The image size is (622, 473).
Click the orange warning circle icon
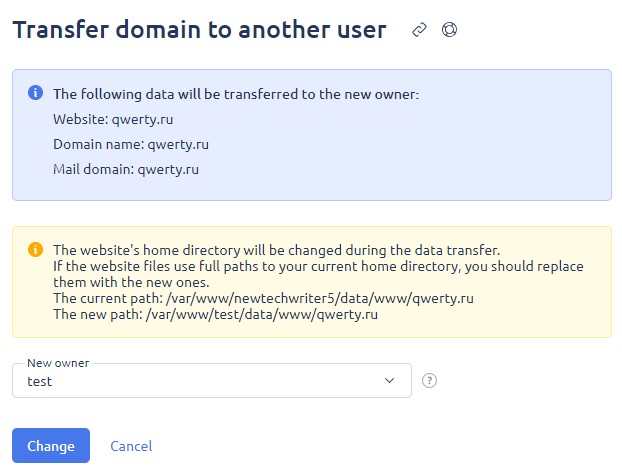point(35,250)
